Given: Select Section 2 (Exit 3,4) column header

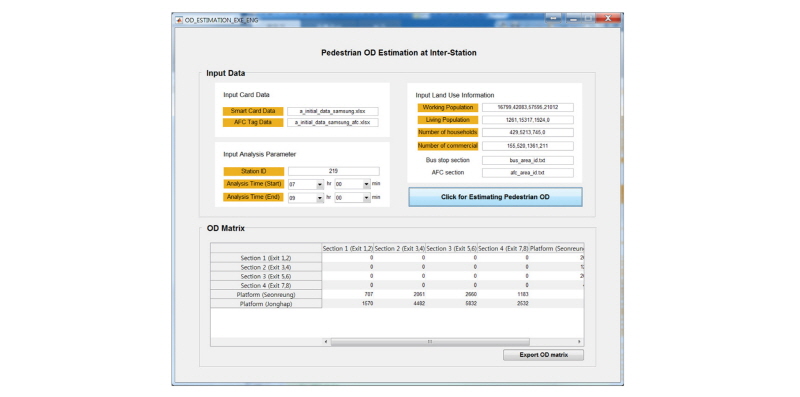Looking at the screenshot, I should 399,249.
